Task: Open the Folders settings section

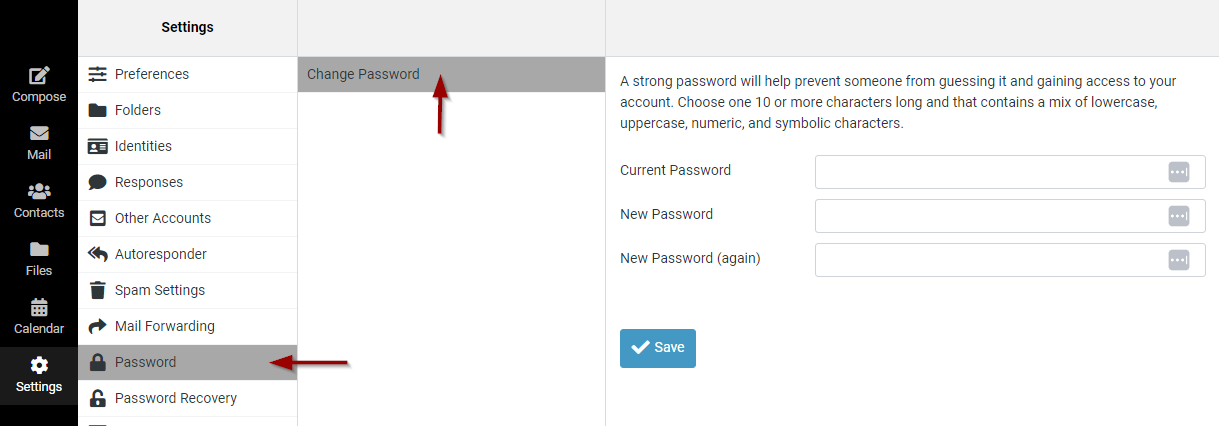Action: pyautogui.click(x=138, y=110)
